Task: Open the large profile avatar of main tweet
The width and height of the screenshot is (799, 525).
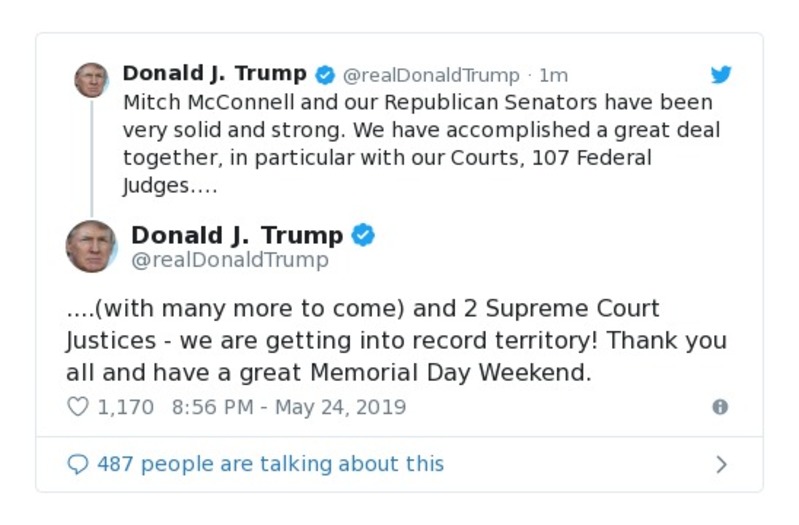Action: (x=91, y=246)
